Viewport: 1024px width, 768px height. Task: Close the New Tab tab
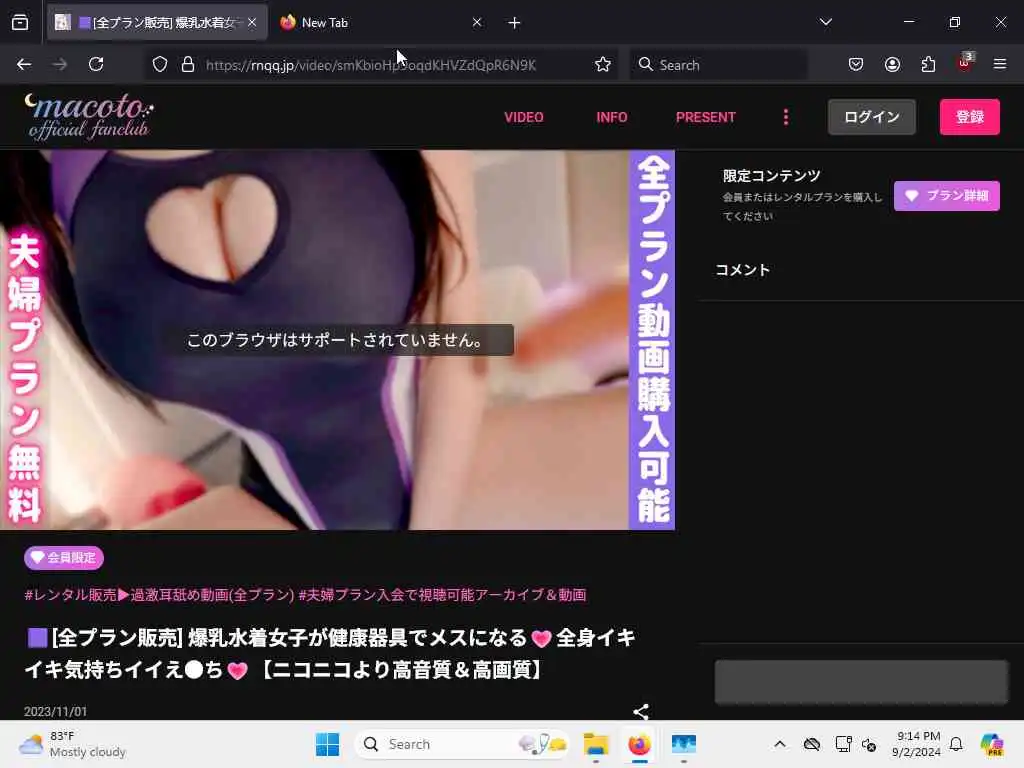click(x=477, y=23)
